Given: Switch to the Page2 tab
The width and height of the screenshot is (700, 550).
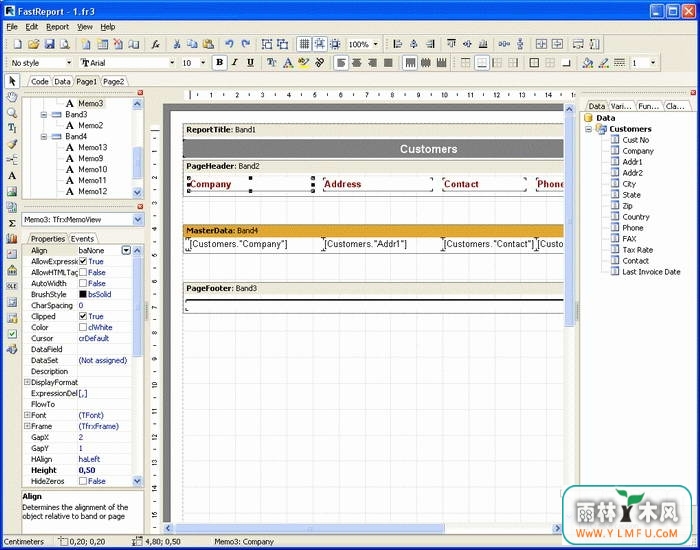Looking at the screenshot, I should point(113,81).
